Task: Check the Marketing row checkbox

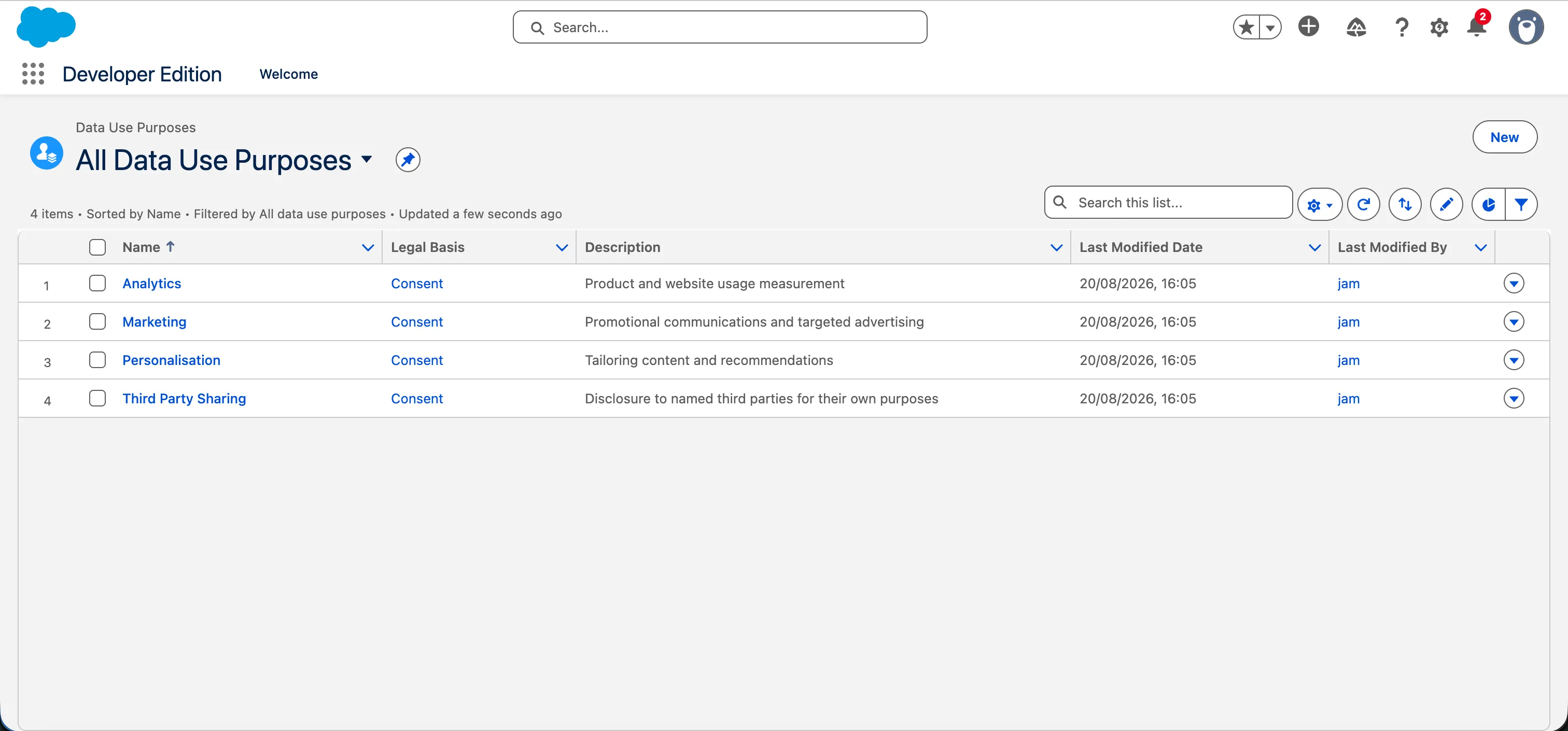Action: click(97, 321)
